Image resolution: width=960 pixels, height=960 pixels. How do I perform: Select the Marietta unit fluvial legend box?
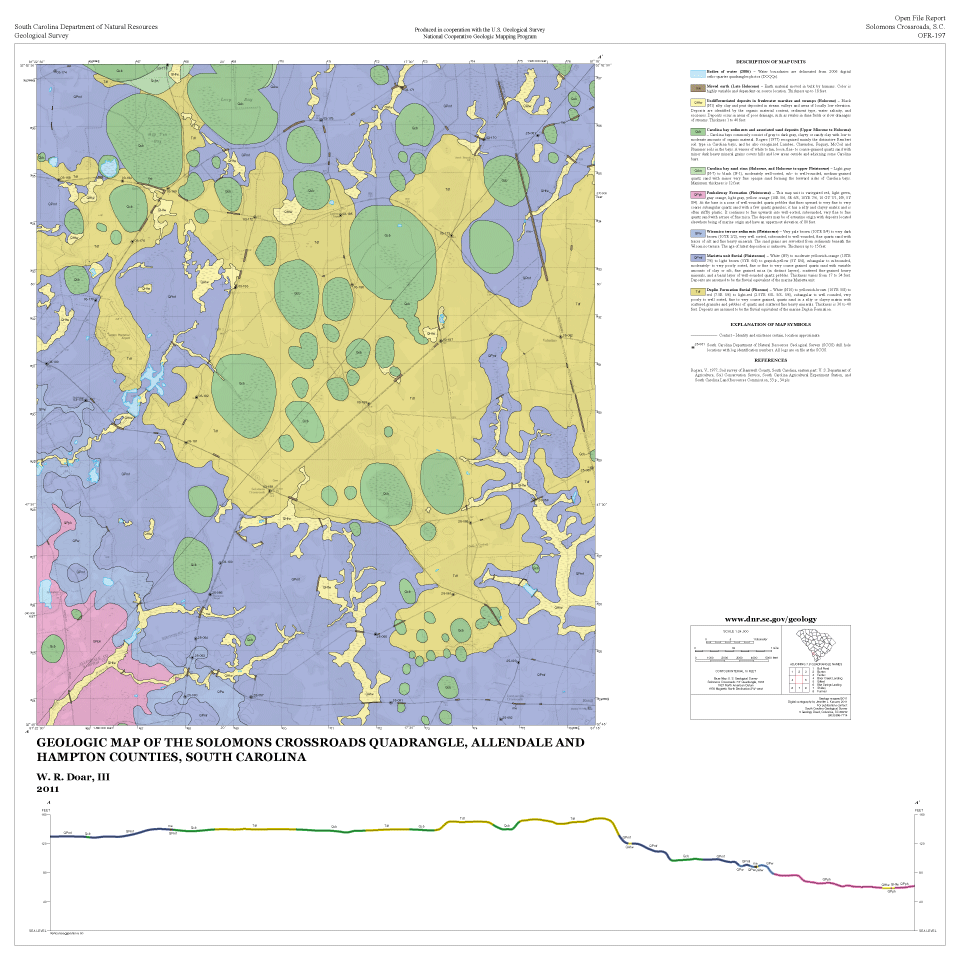point(697,257)
